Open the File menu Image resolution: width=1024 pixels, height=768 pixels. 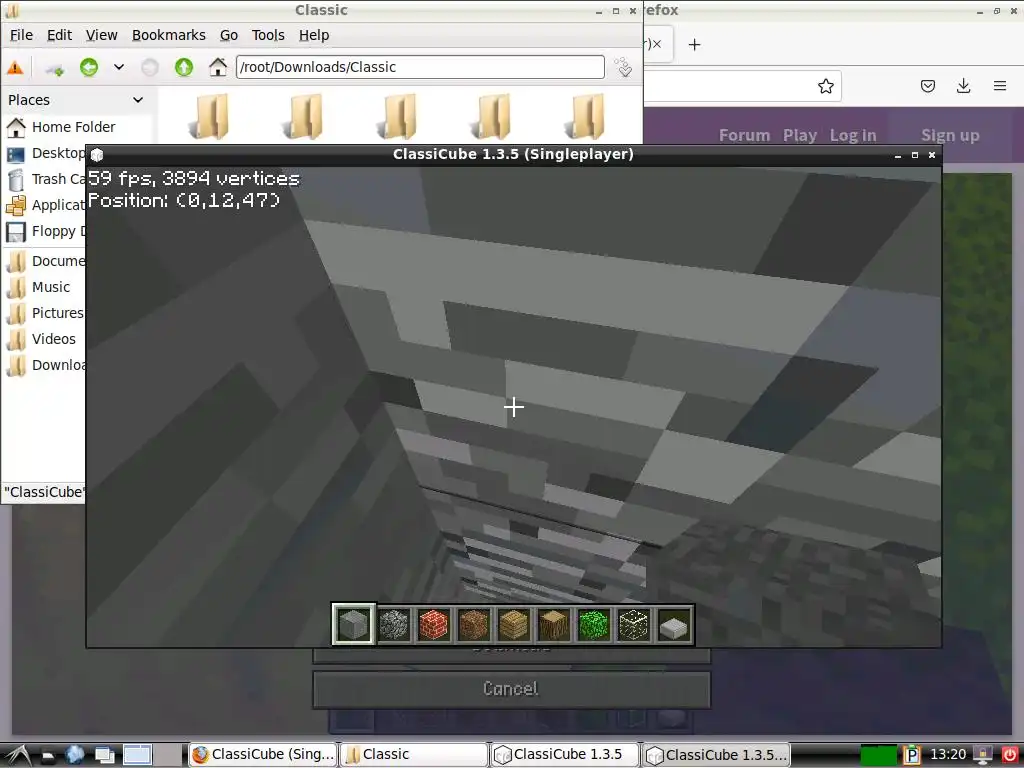pyautogui.click(x=21, y=35)
